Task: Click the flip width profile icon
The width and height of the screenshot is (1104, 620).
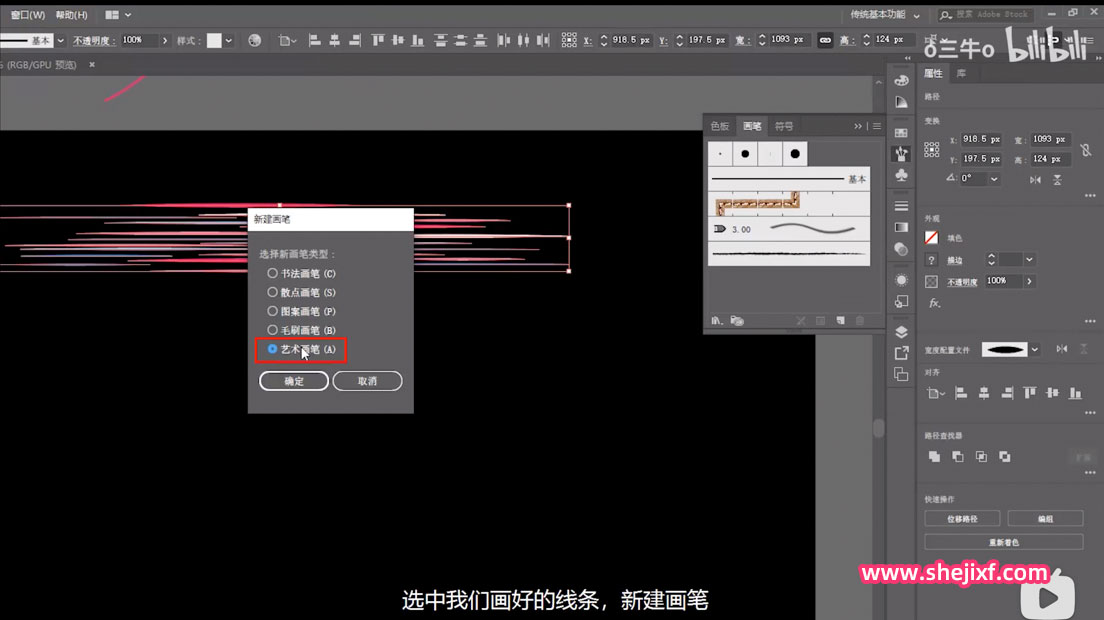Action: tap(1062, 349)
